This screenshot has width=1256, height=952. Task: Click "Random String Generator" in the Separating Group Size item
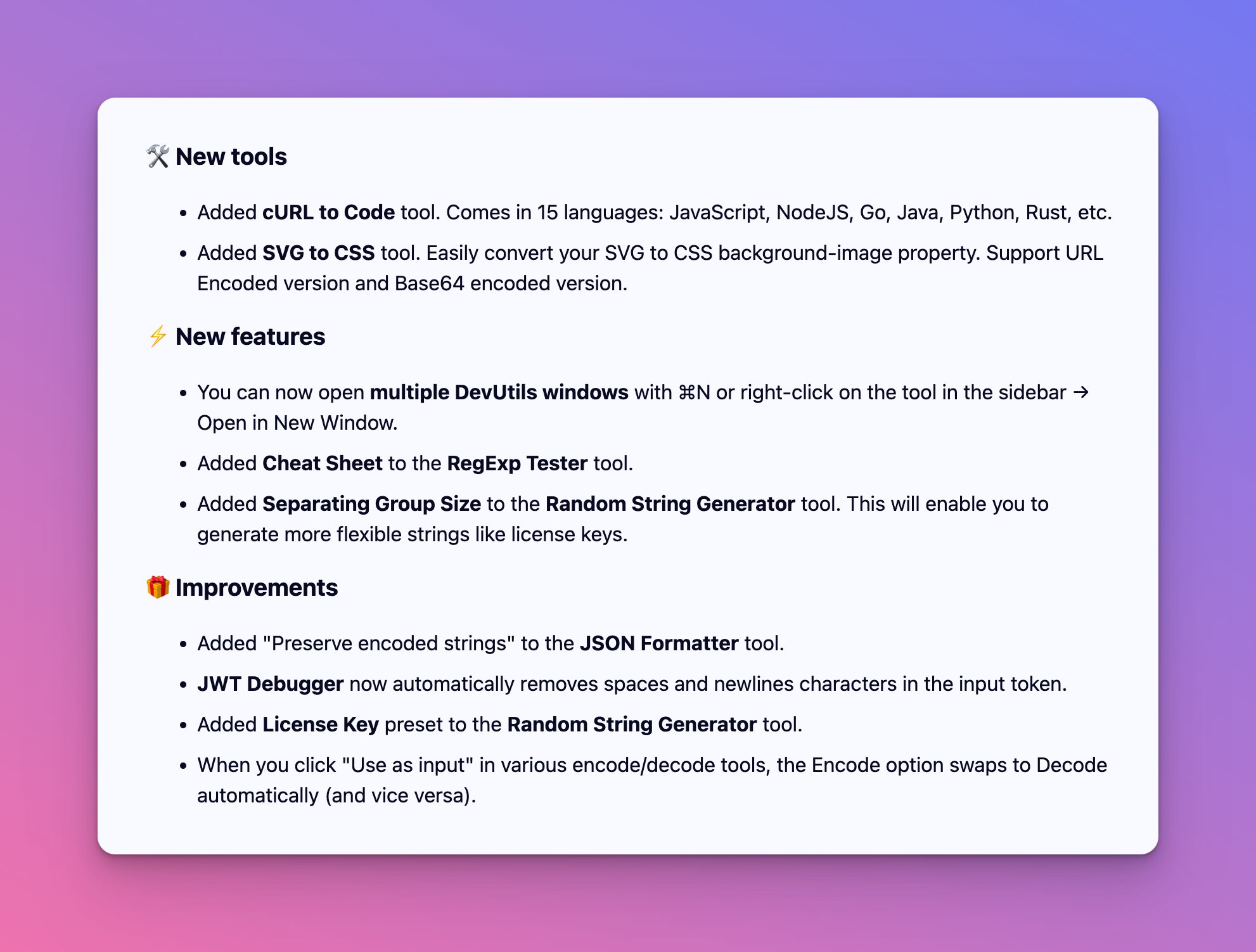coord(670,504)
